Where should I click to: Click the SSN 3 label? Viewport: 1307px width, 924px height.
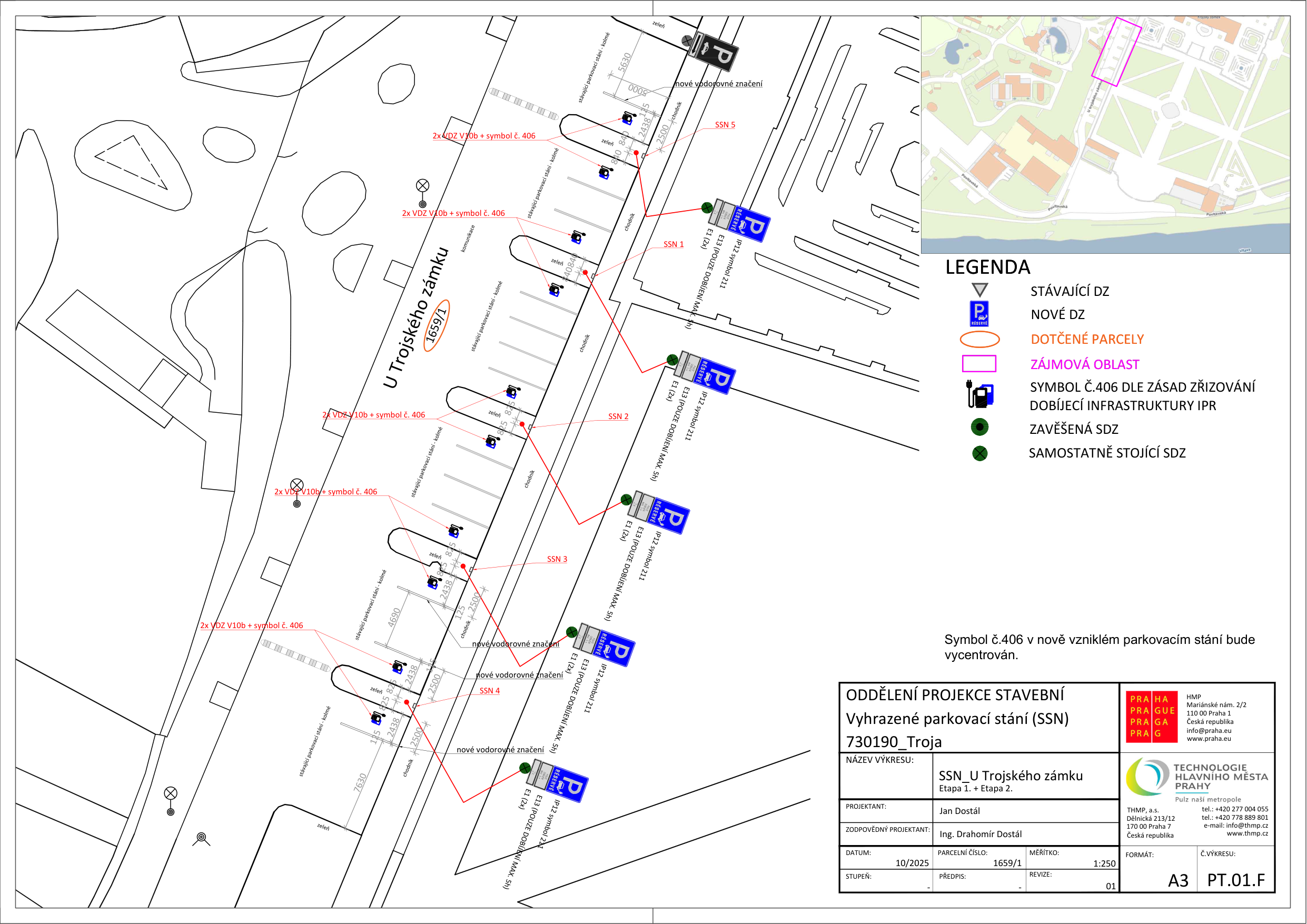(557, 559)
